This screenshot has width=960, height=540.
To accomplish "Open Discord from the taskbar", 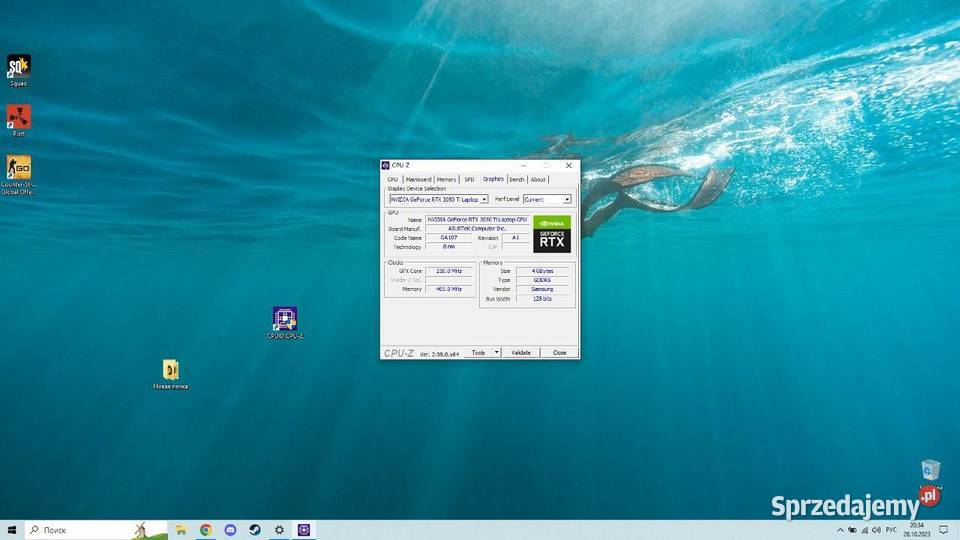I will tap(230, 530).
